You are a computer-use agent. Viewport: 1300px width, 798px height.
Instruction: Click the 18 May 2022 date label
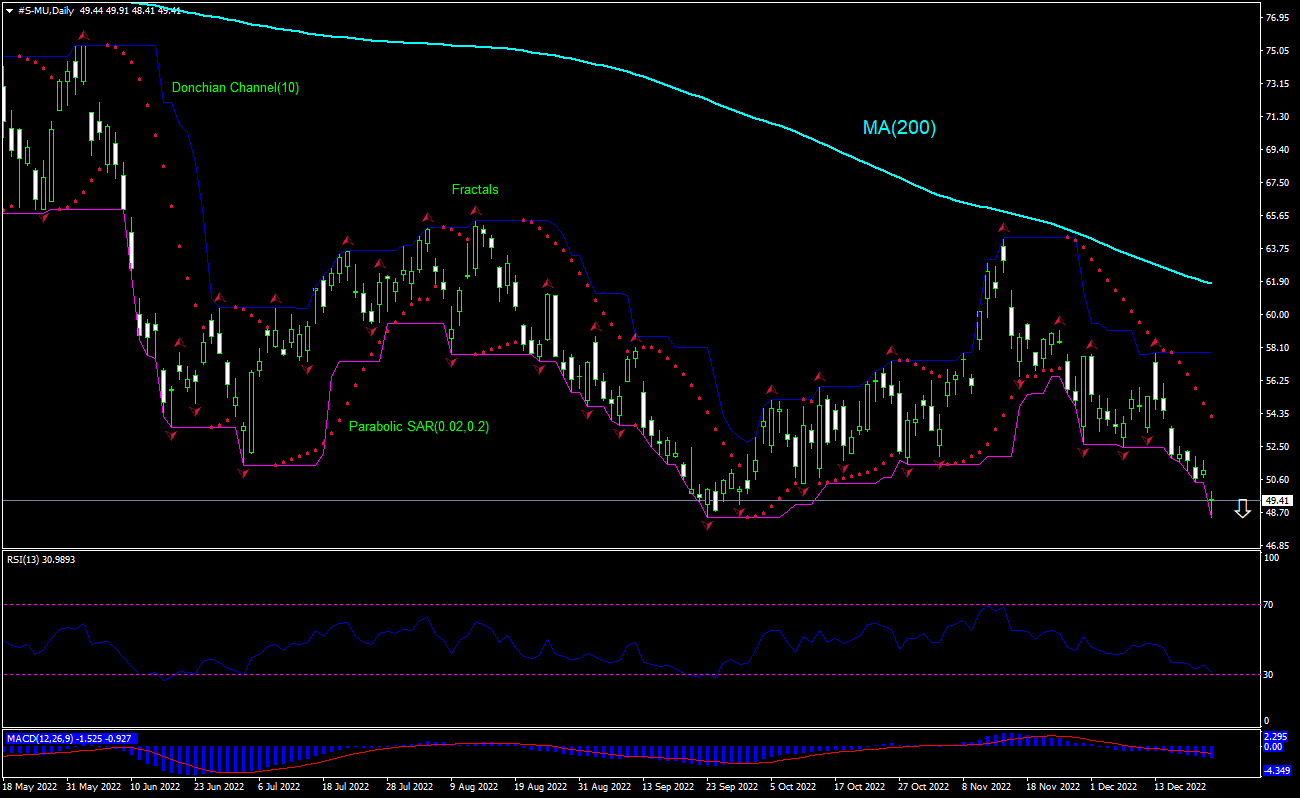29,787
